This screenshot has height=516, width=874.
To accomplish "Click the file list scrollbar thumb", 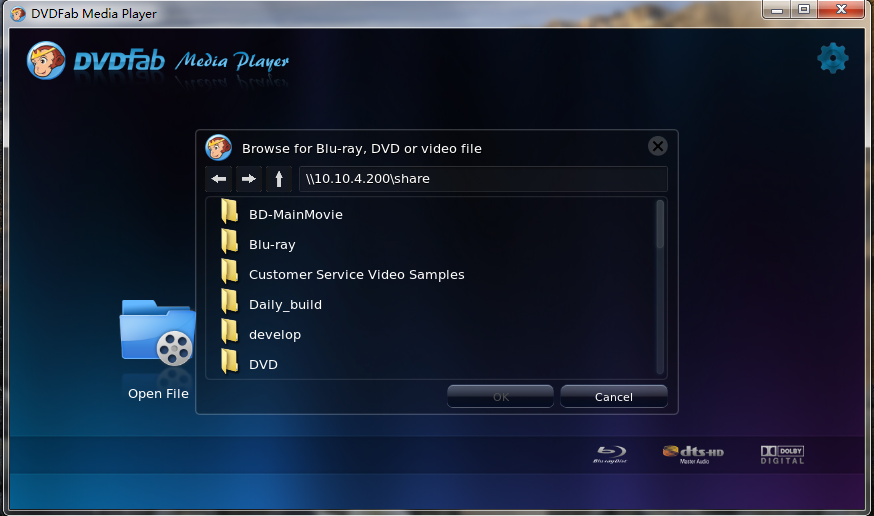I will [x=660, y=224].
